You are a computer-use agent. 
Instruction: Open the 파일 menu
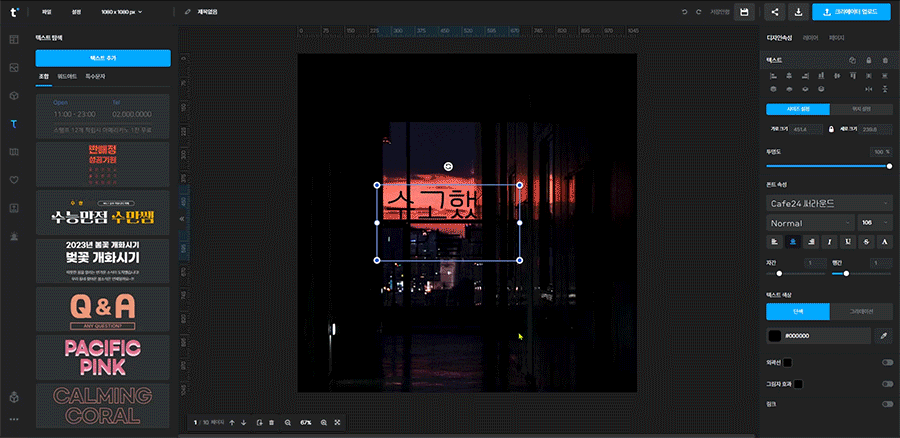click(x=48, y=12)
